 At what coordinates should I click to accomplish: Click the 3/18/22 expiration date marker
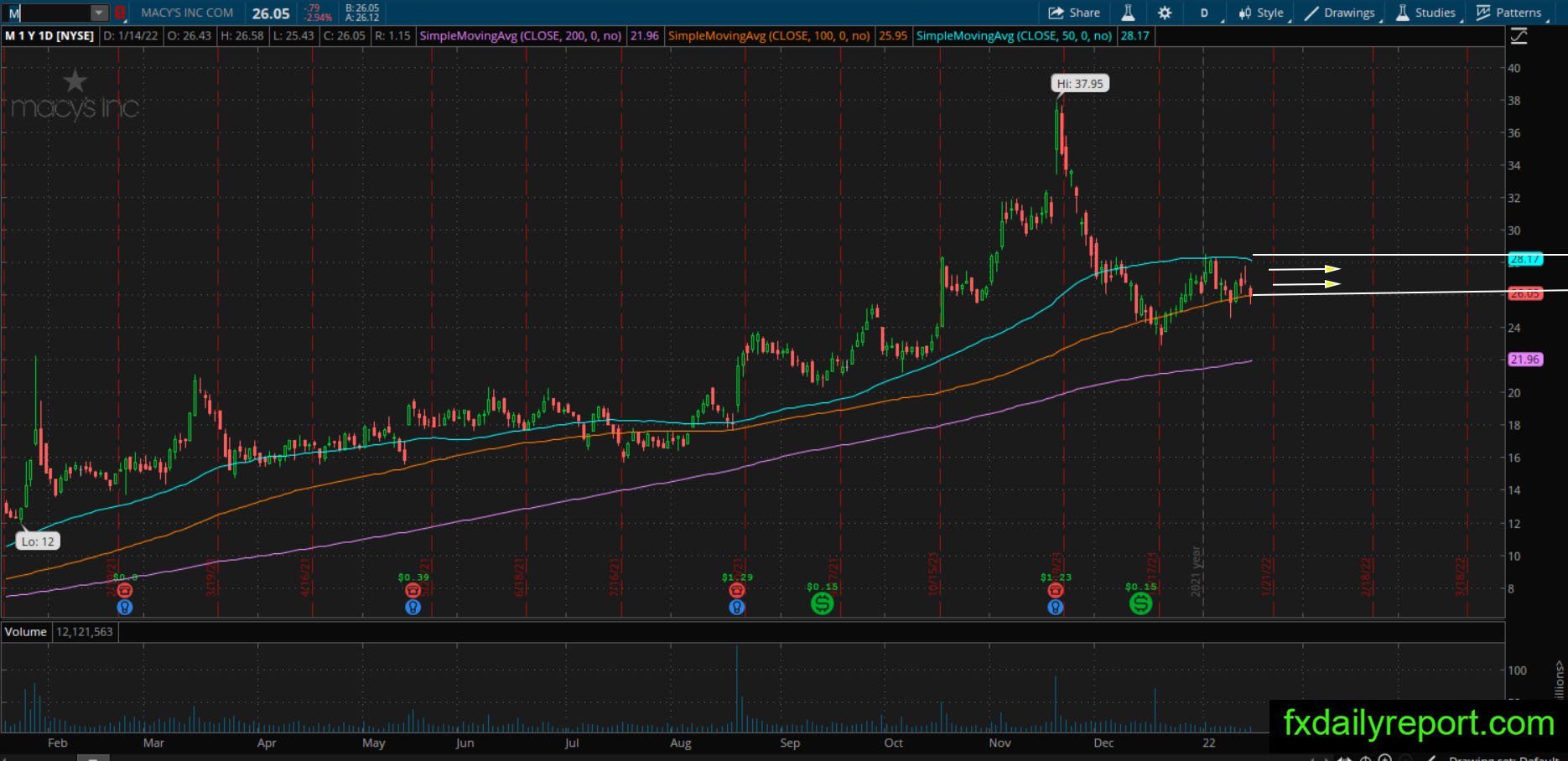pos(1461,577)
